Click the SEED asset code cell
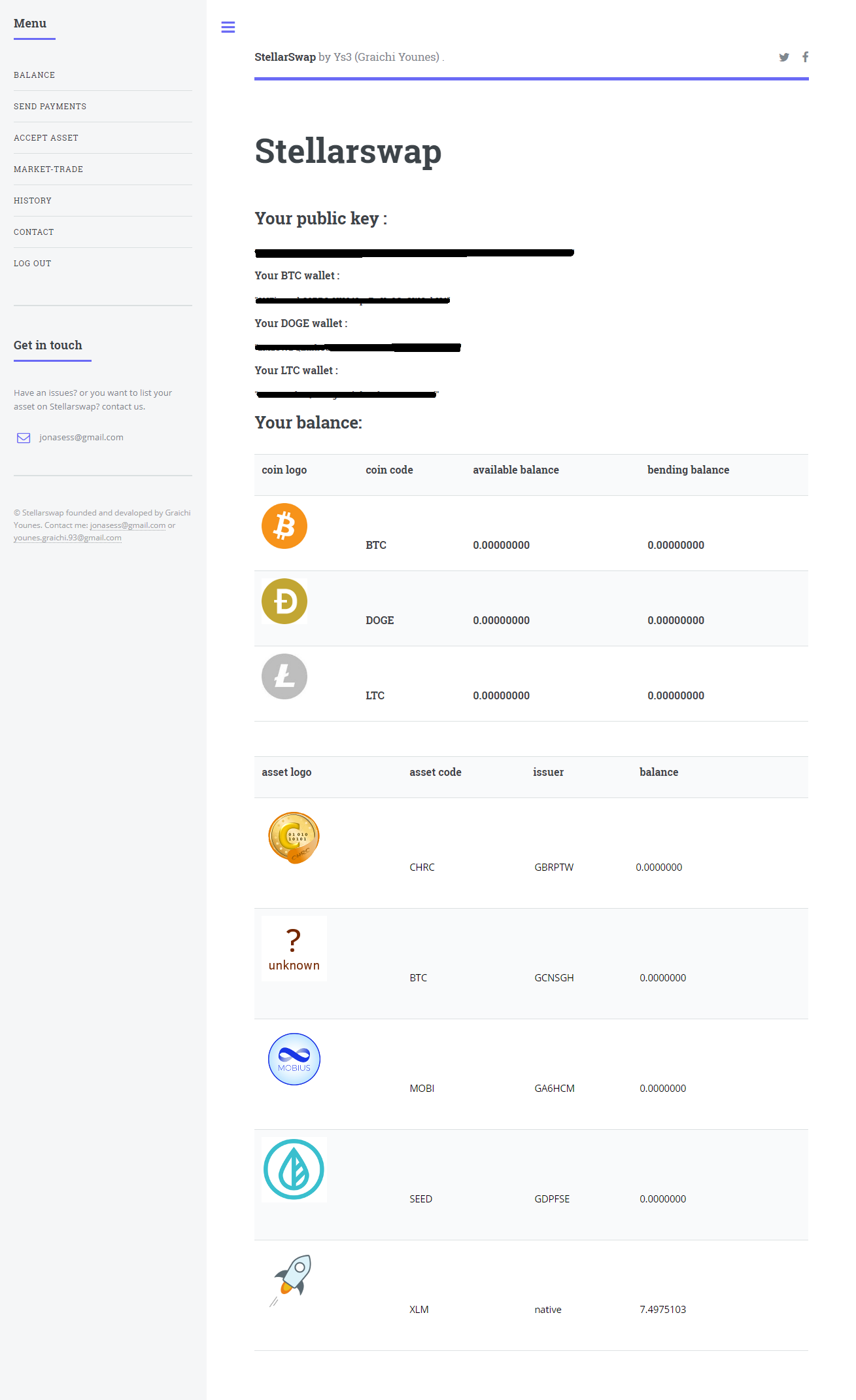The image size is (856, 1400). (420, 1199)
